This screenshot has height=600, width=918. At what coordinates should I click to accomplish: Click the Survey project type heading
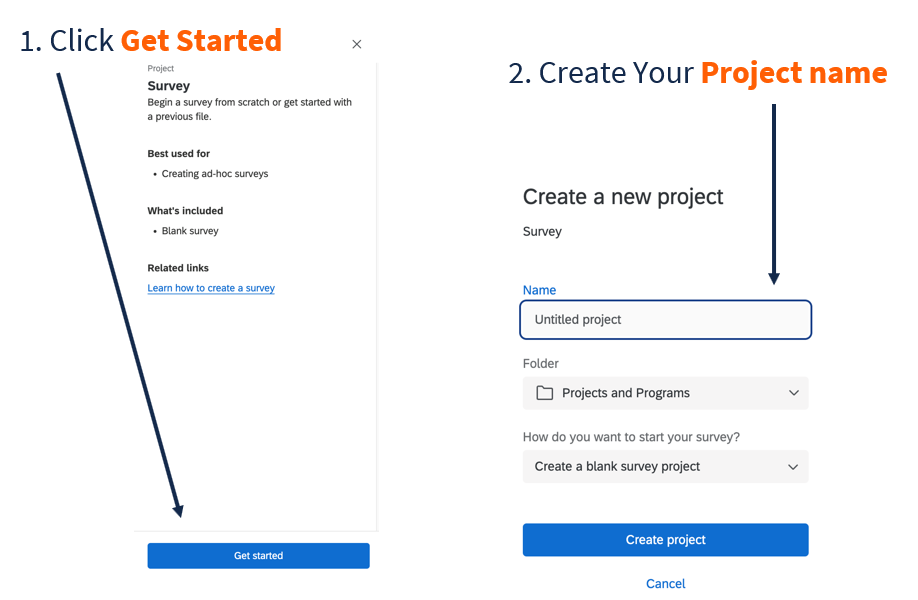point(169,86)
